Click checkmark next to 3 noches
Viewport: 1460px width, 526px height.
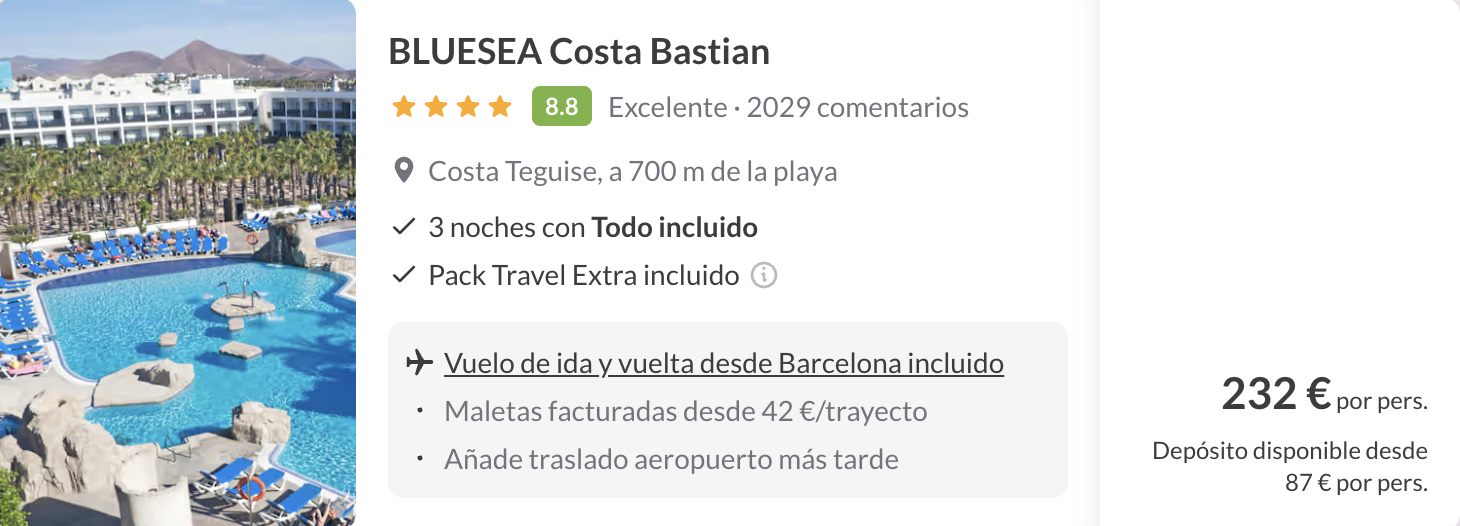[x=403, y=227]
